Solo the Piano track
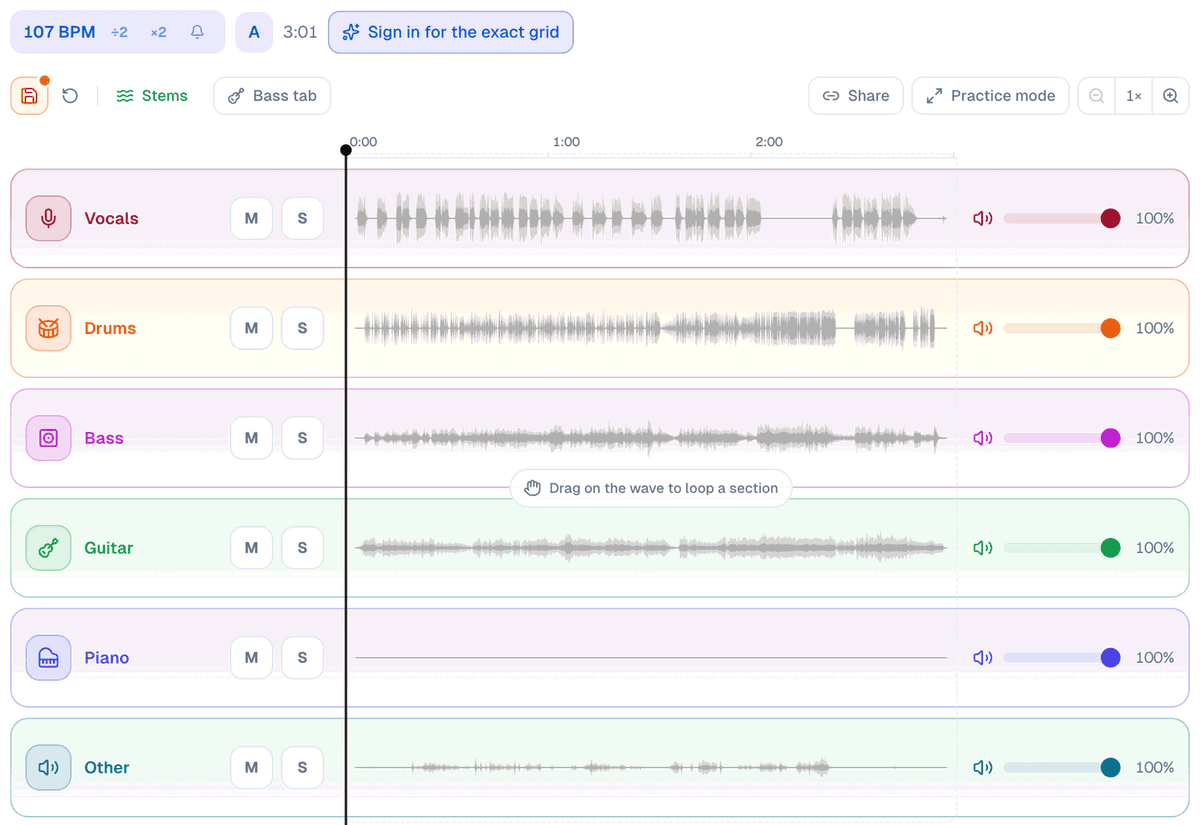1200x825 pixels. click(302, 658)
